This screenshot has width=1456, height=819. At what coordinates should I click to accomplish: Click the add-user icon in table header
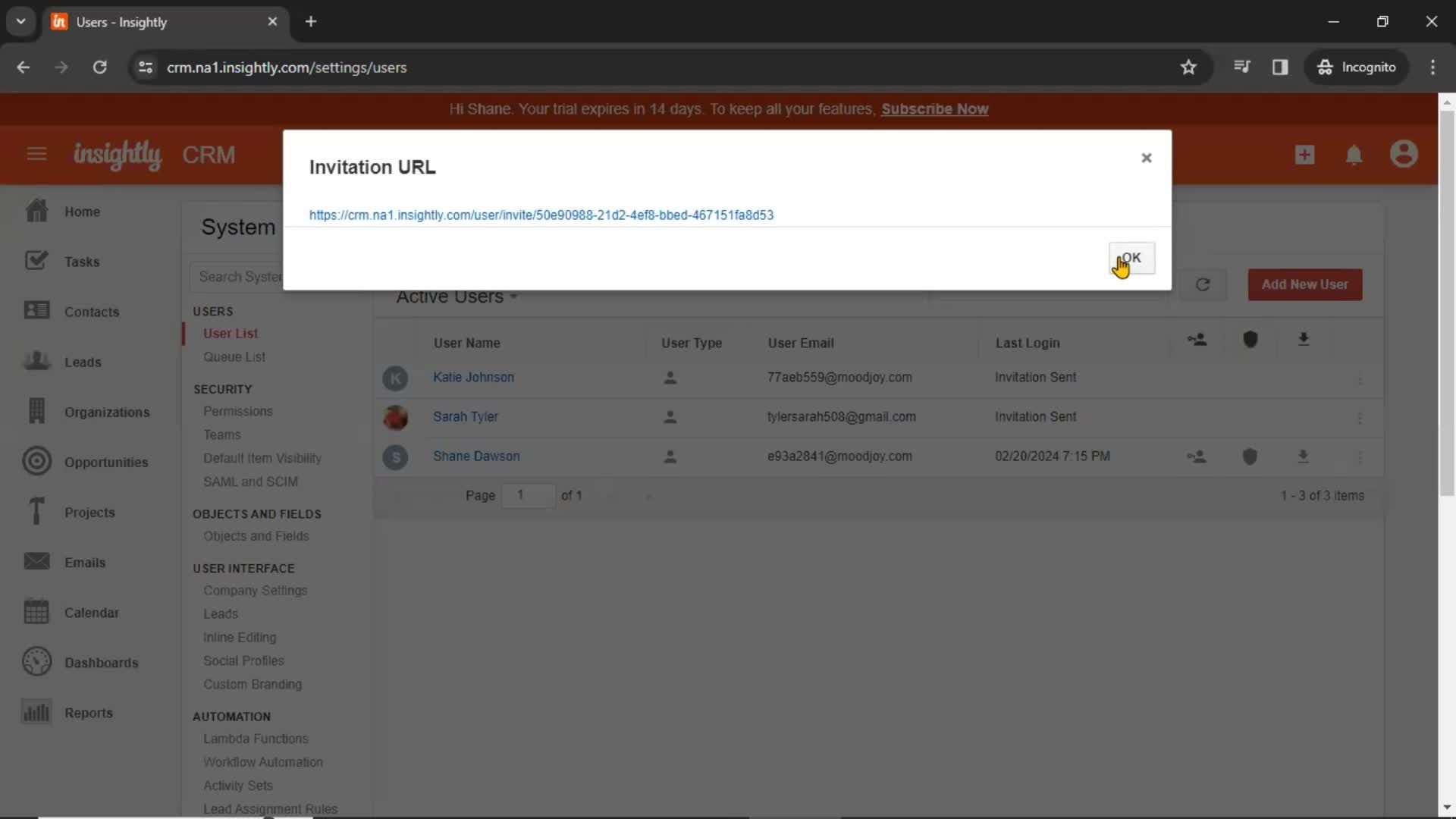[x=1197, y=340]
